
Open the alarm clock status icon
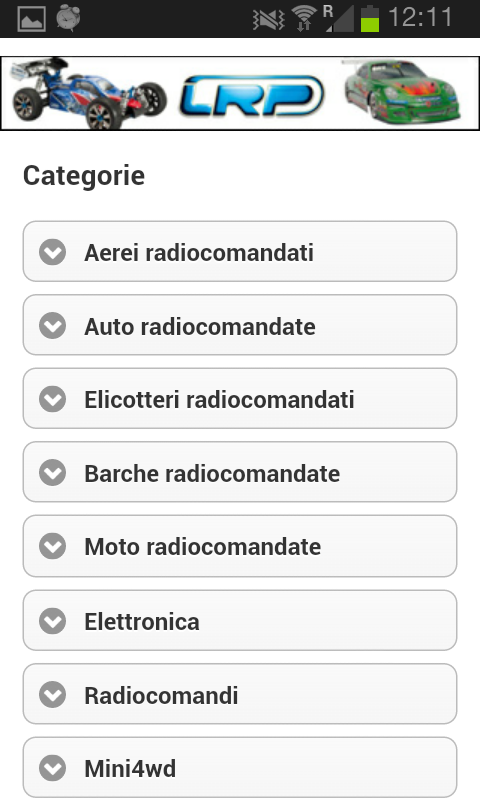click(68, 18)
